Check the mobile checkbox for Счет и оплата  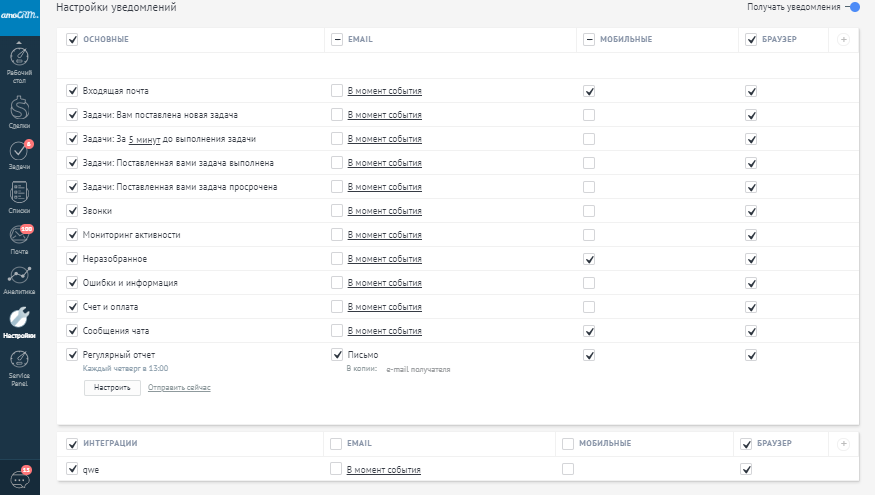[589, 307]
